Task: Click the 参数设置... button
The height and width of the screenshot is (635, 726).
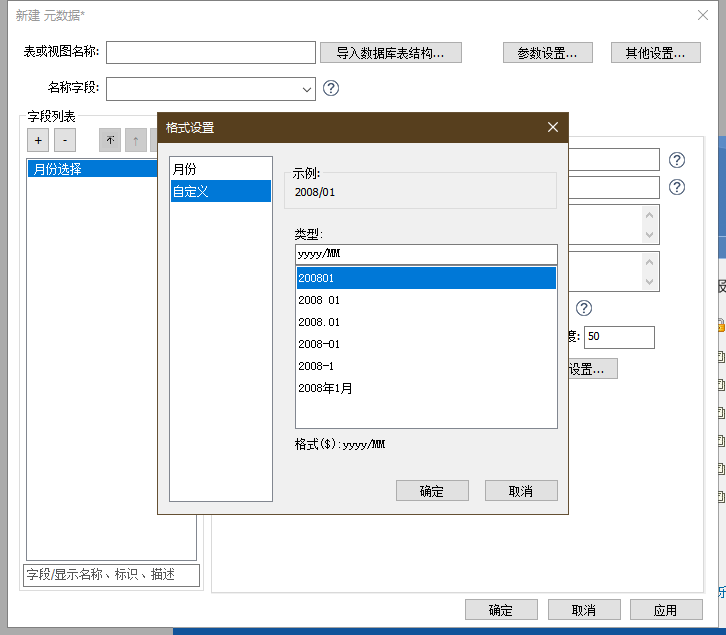Action: [547, 53]
